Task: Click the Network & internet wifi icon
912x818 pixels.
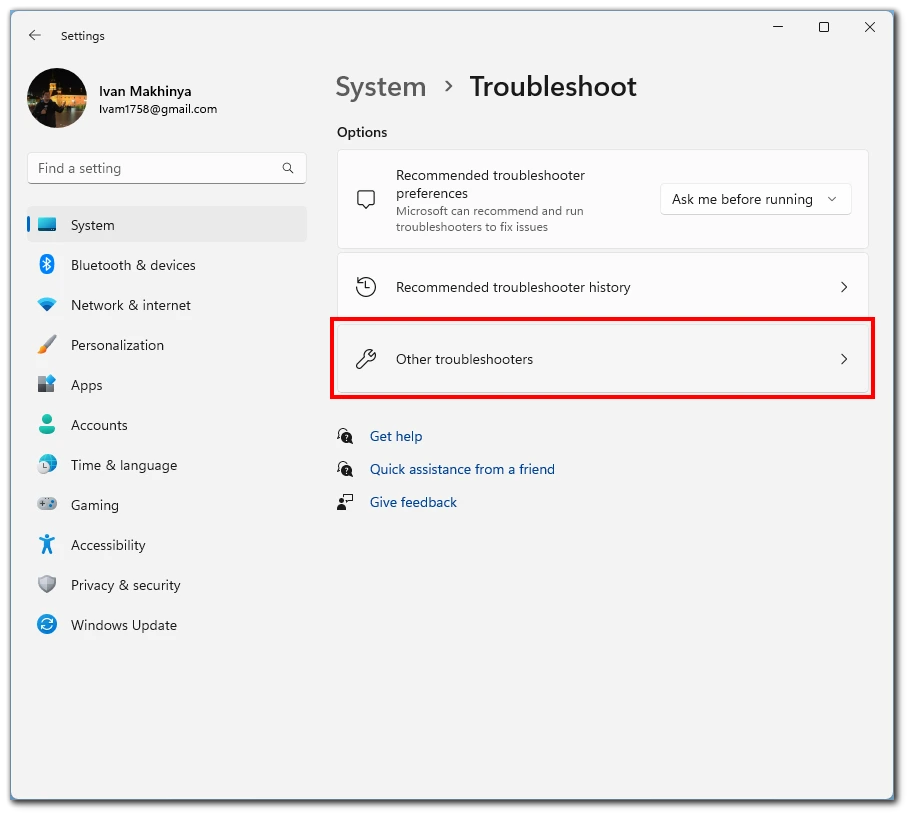Action: click(x=47, y=304)
